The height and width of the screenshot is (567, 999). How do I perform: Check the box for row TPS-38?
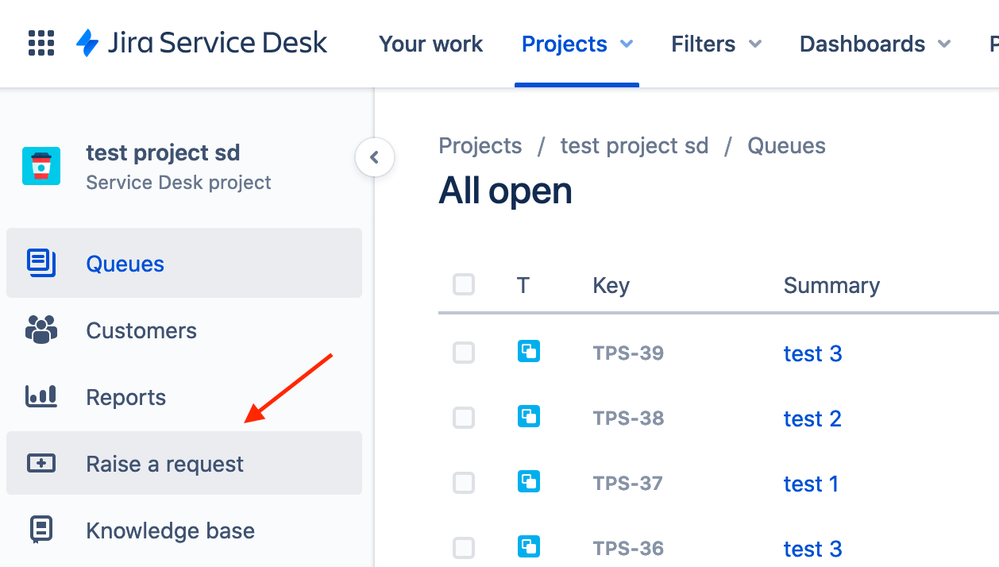point(464,418)
